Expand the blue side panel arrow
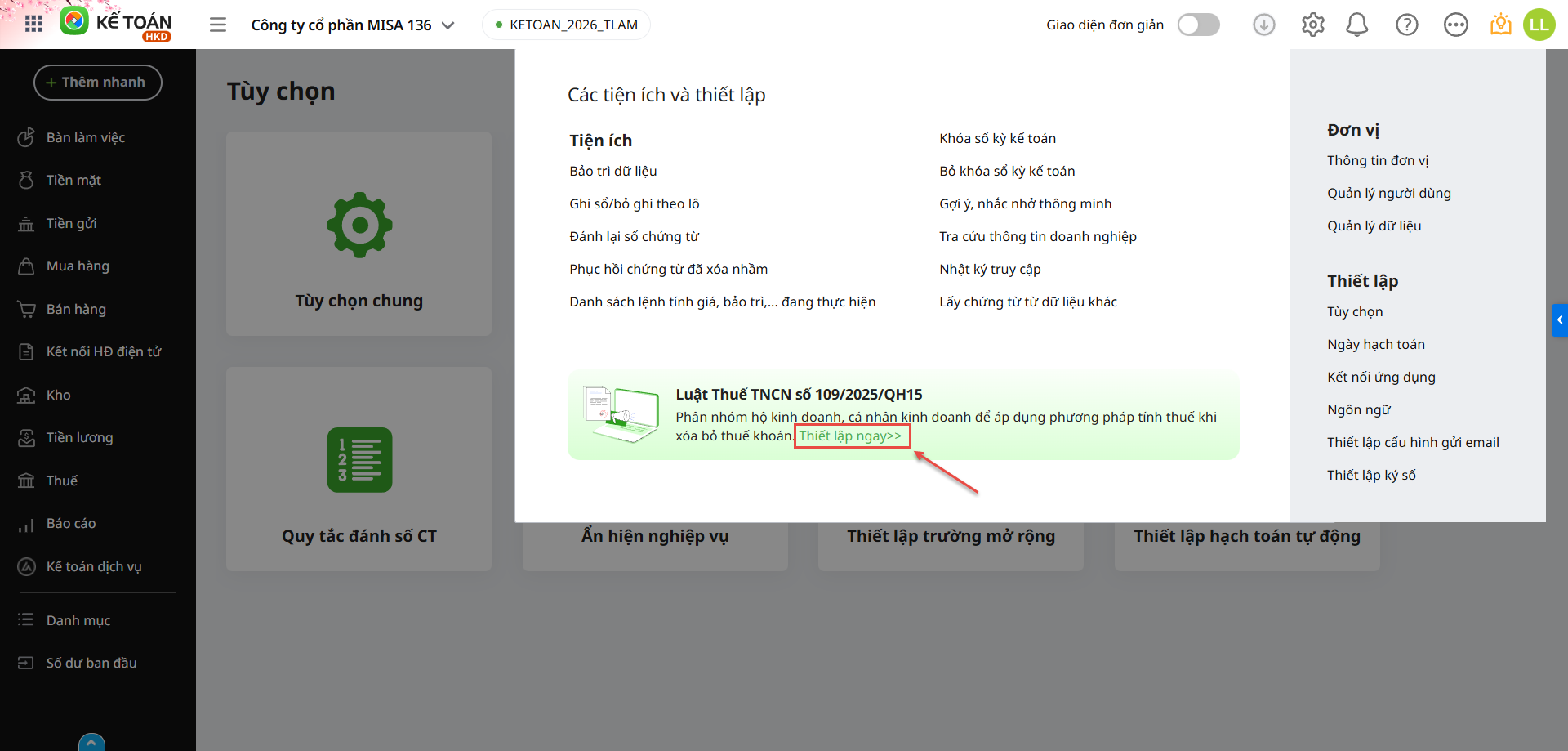The image size is (1568, 751). pyautogui.click(x=1559, y=320)
